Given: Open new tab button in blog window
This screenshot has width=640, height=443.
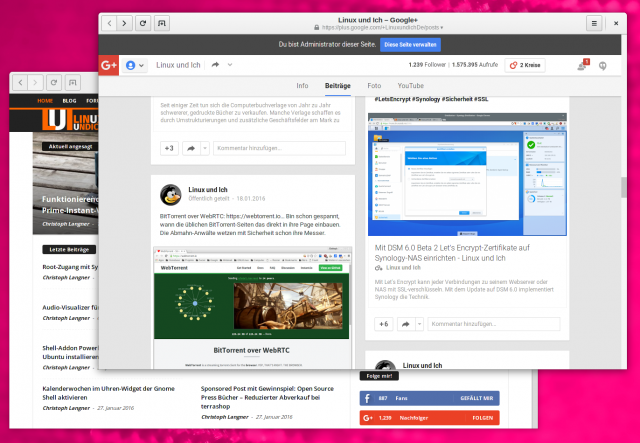Looking at the screenshot, I should pyautogui.click(x=73, y=83).
